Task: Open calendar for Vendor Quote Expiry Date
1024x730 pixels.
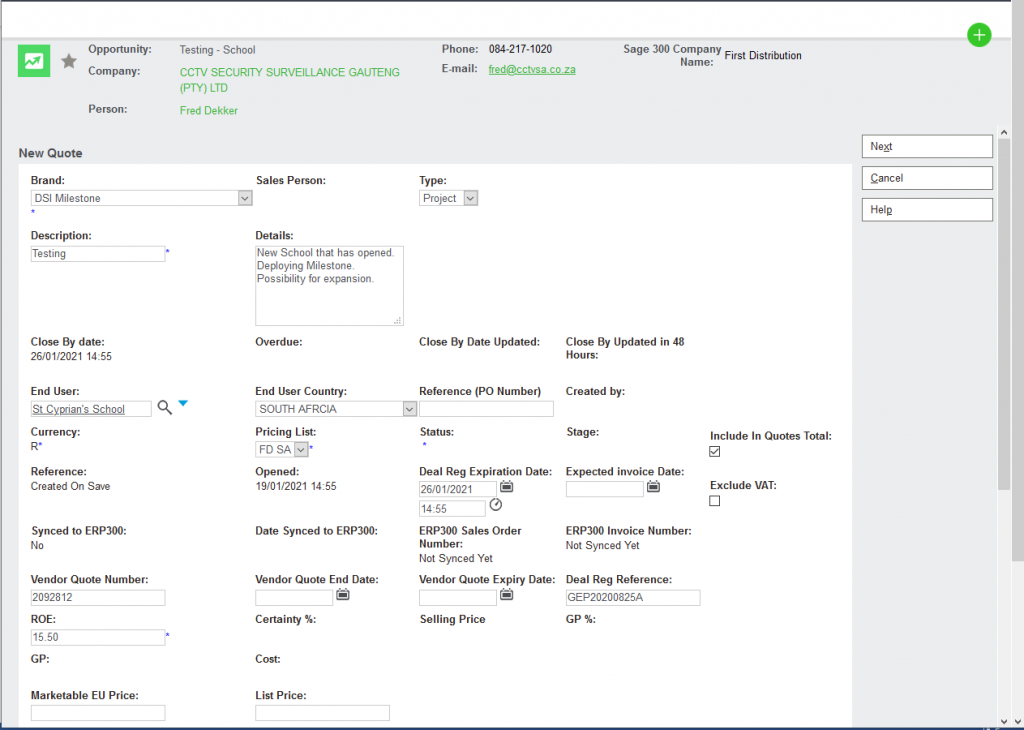Action: tap(506, 595)
